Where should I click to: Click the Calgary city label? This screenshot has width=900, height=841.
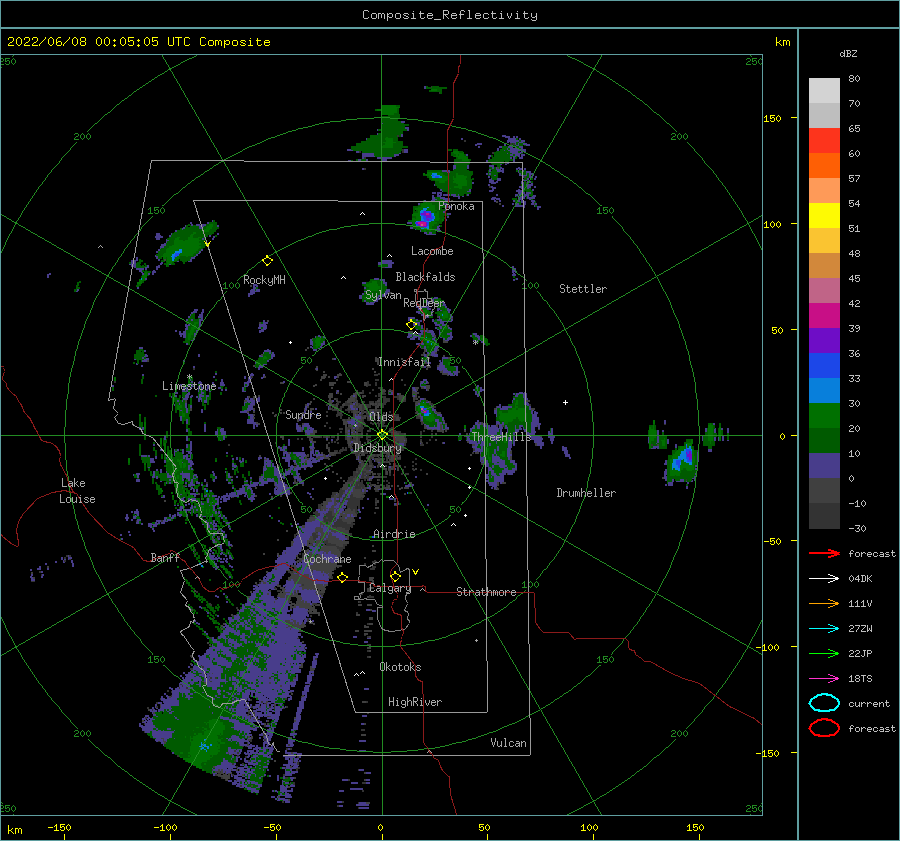coord(390,588)
